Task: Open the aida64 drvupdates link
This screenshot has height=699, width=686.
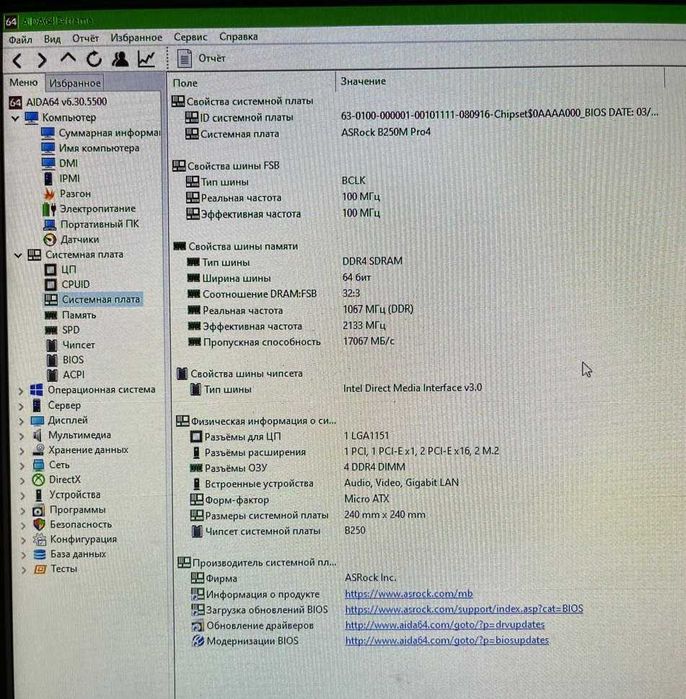Action: pos(445,625)
